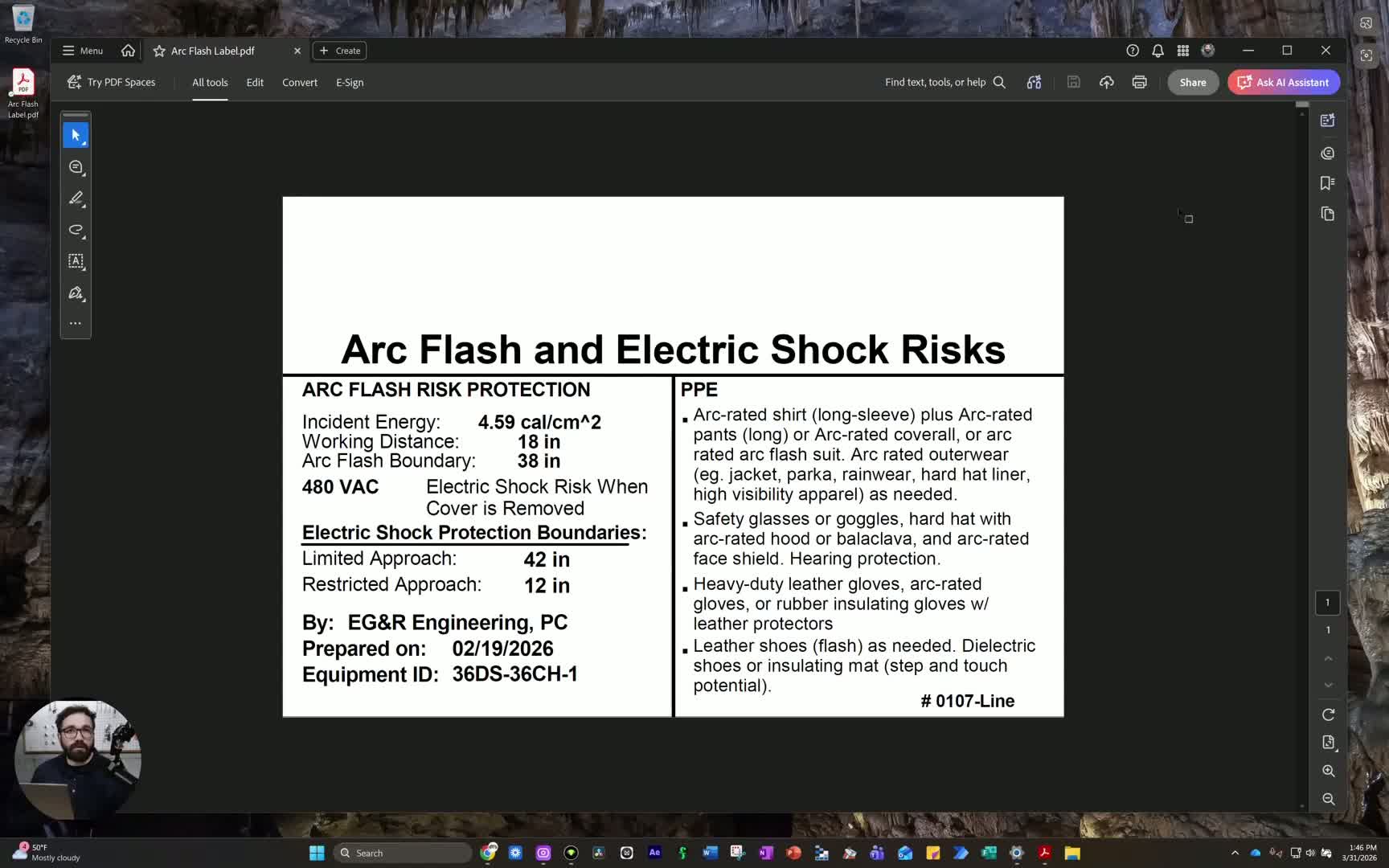1389x868 pixels.
Task: Click the Share button
Action: (x=1193, y=82)
